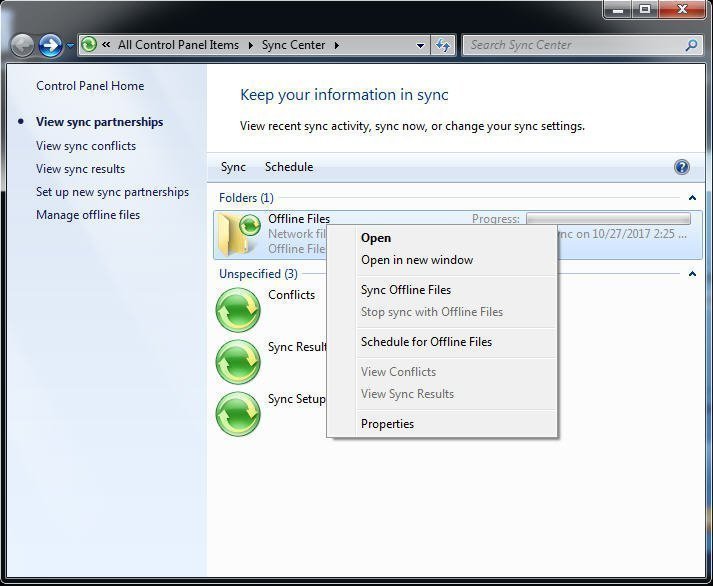Open Manage offline files link
The image size is (713, 586).
(x=88, y=215)
